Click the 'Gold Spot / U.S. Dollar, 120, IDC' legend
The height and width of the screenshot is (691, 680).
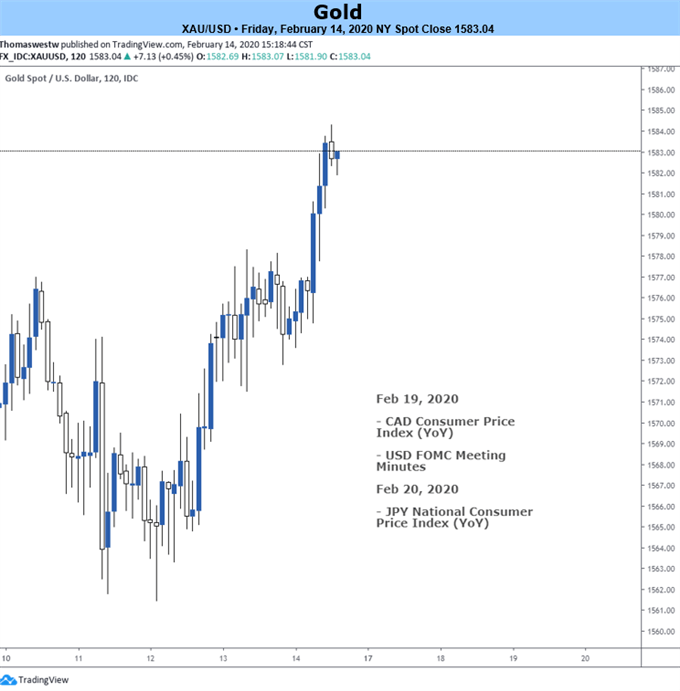point(71,78)
